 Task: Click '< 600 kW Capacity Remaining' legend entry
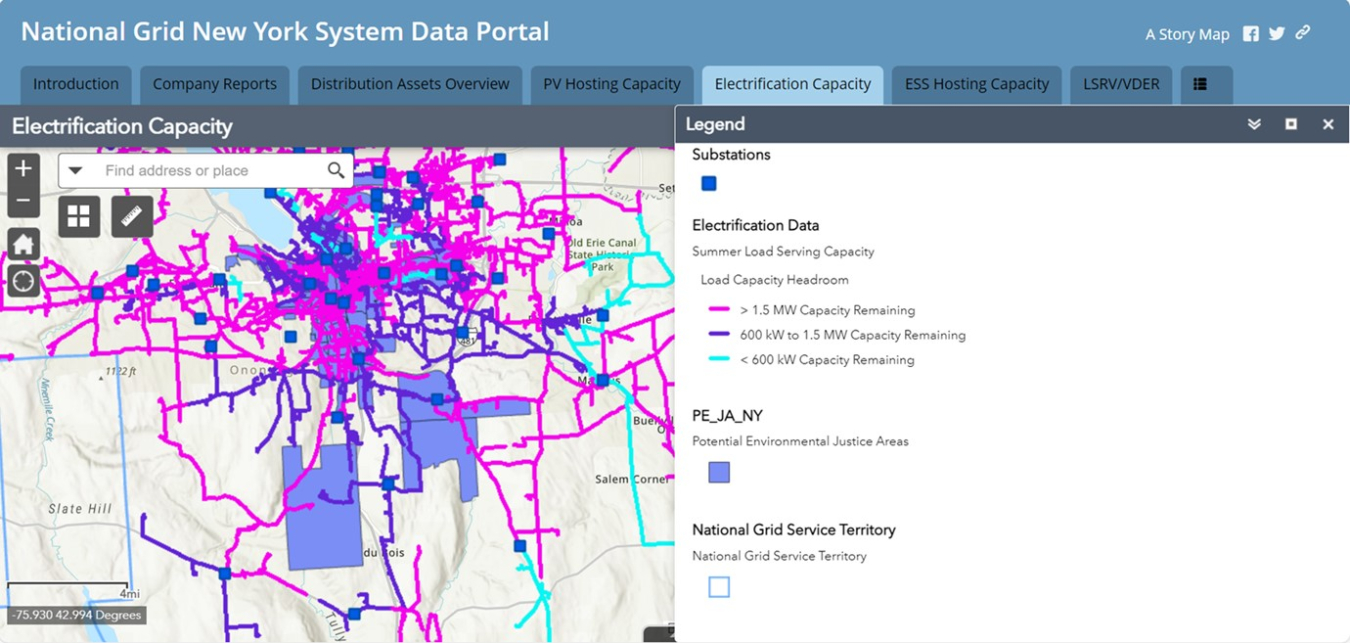coord(827,360)
